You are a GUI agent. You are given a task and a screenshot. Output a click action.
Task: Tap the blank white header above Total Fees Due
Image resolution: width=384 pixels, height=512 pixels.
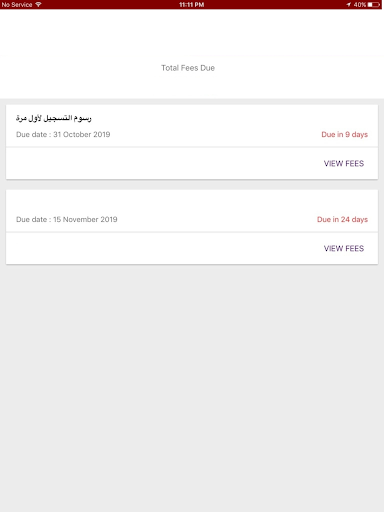[x=192, y=32]
